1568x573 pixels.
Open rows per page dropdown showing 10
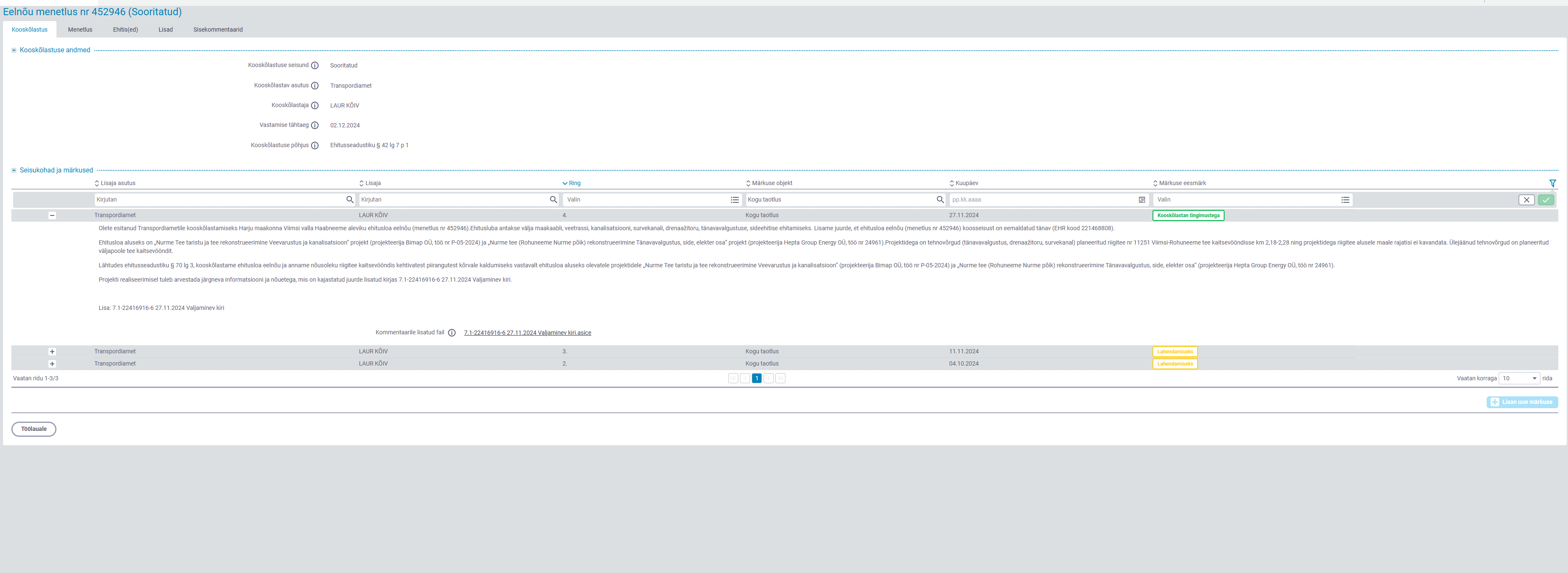1519,379
